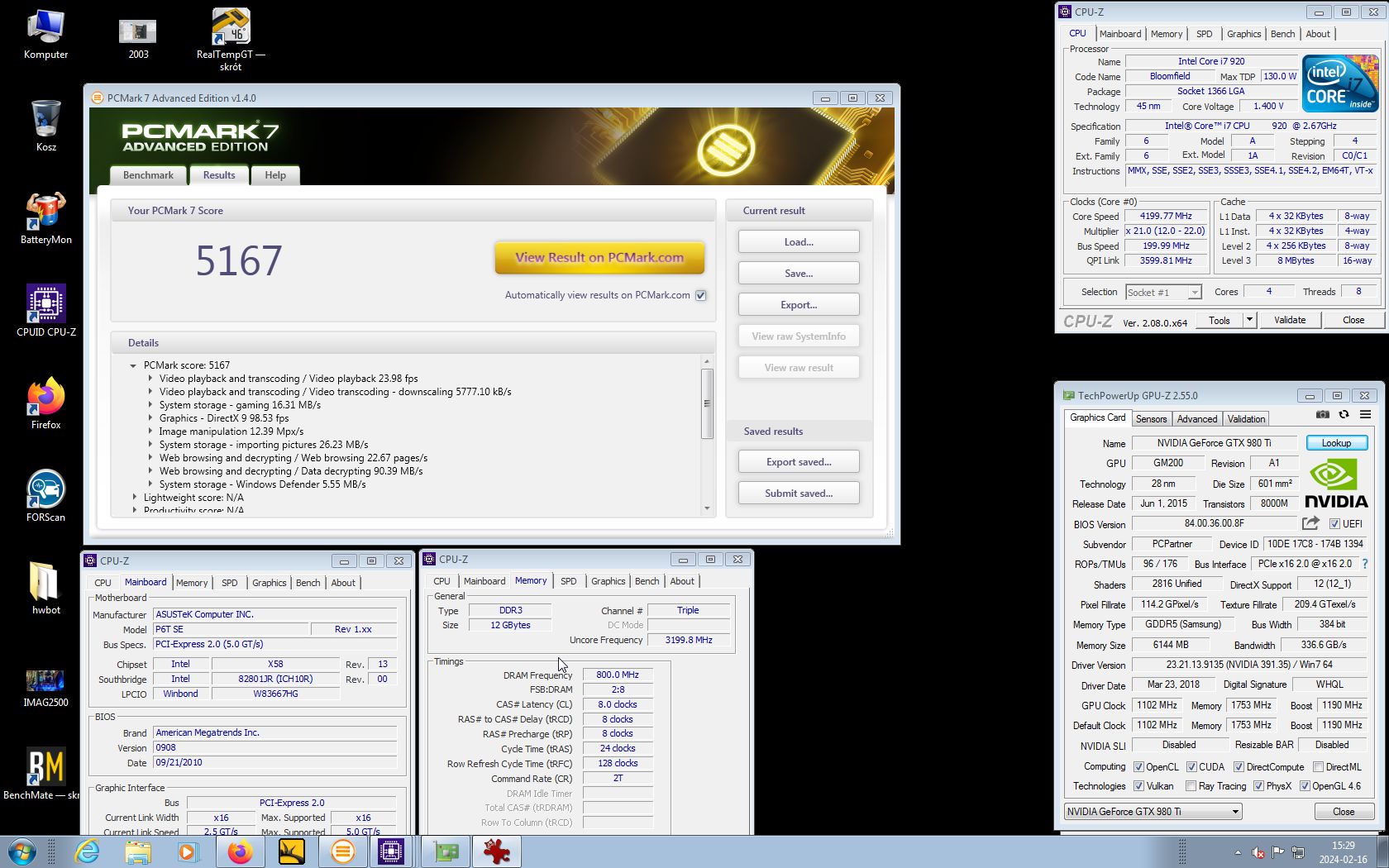Click GPU-Z screenshot camera icon

point(1323,414)
